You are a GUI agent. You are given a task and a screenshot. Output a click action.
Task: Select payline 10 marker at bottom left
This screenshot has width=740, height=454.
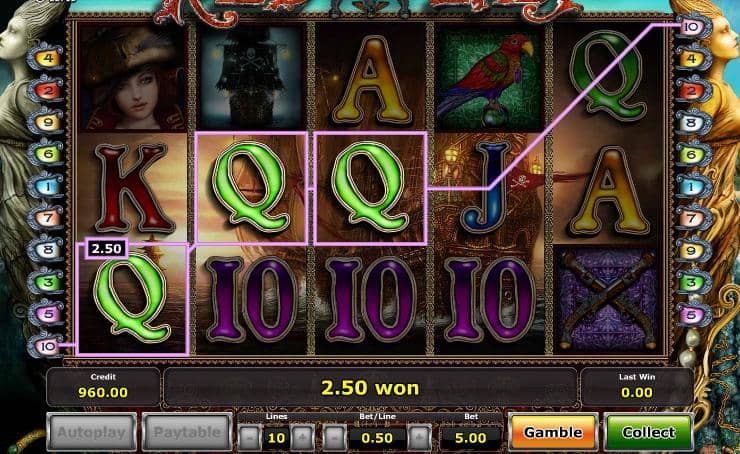(46, 346)
